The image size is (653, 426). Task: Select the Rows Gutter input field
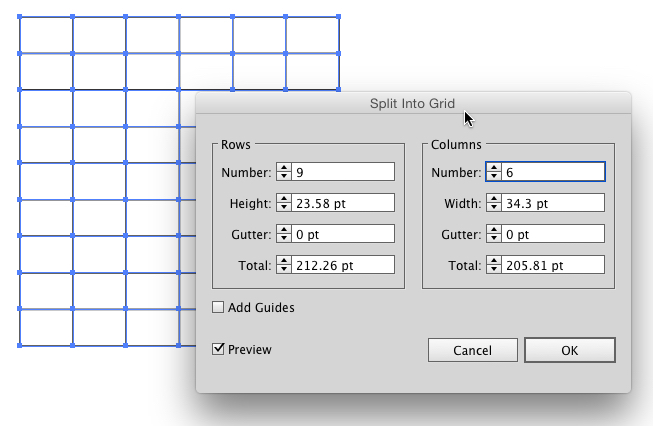[343, 234]
